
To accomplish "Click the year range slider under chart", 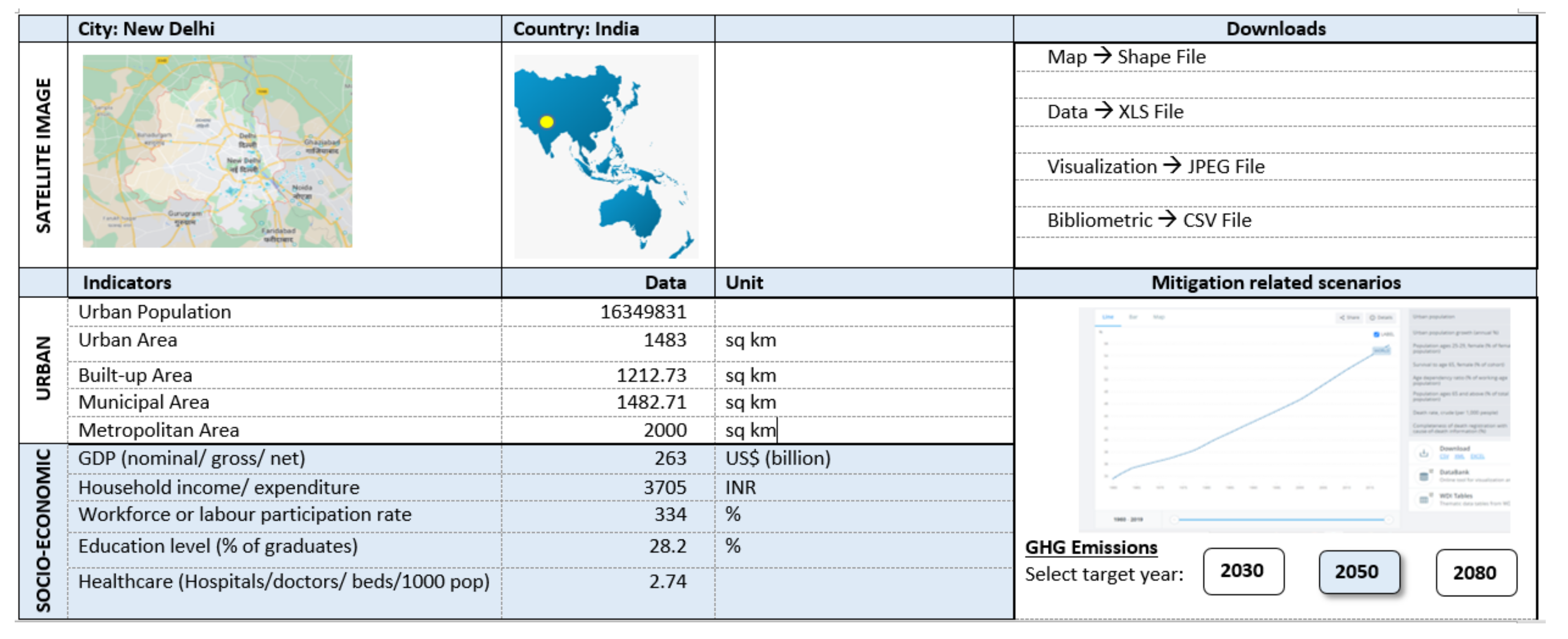I will point(1281,520).
